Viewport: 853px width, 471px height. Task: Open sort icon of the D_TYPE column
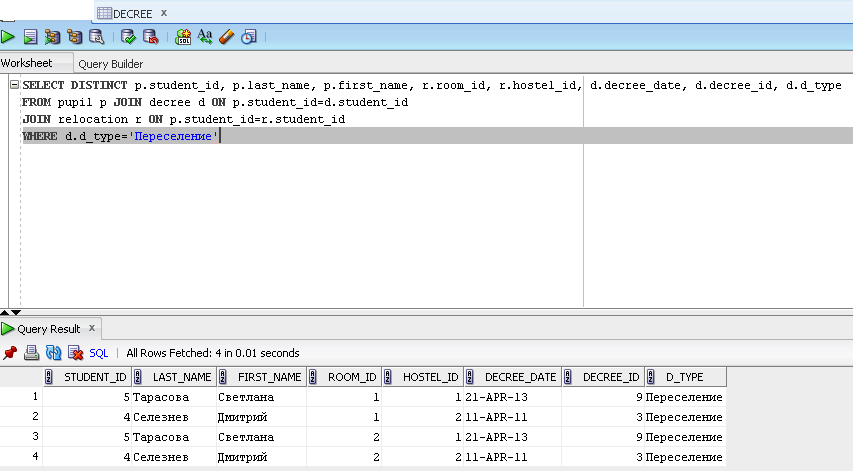tap(651, 377)
